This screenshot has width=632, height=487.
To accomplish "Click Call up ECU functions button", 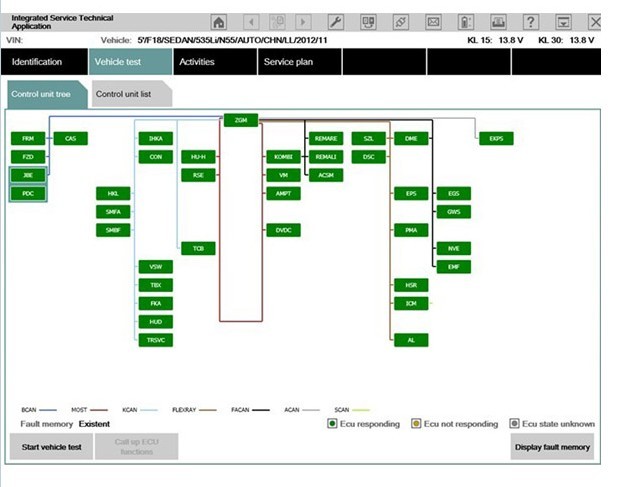I will (137, 447).
